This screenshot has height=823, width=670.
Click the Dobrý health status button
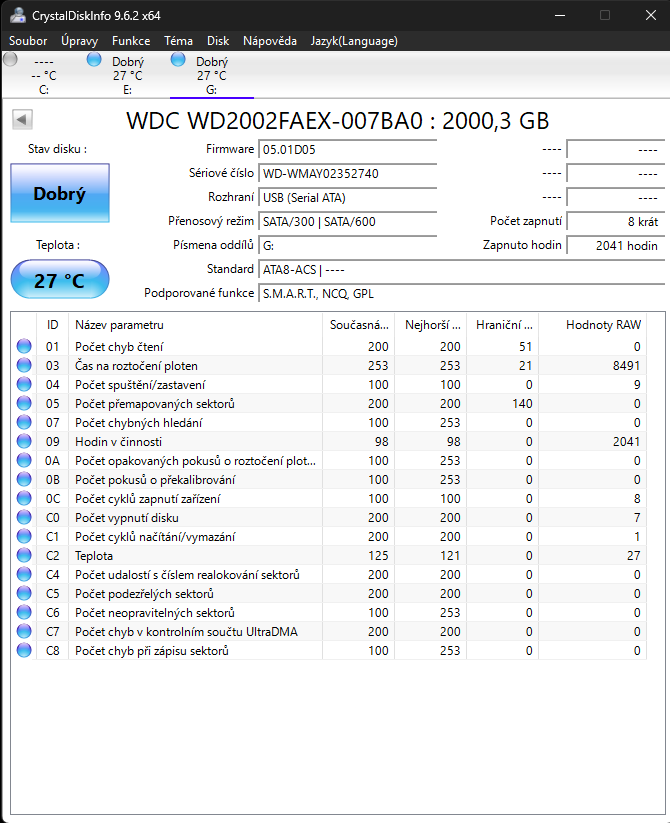point(60,193)
